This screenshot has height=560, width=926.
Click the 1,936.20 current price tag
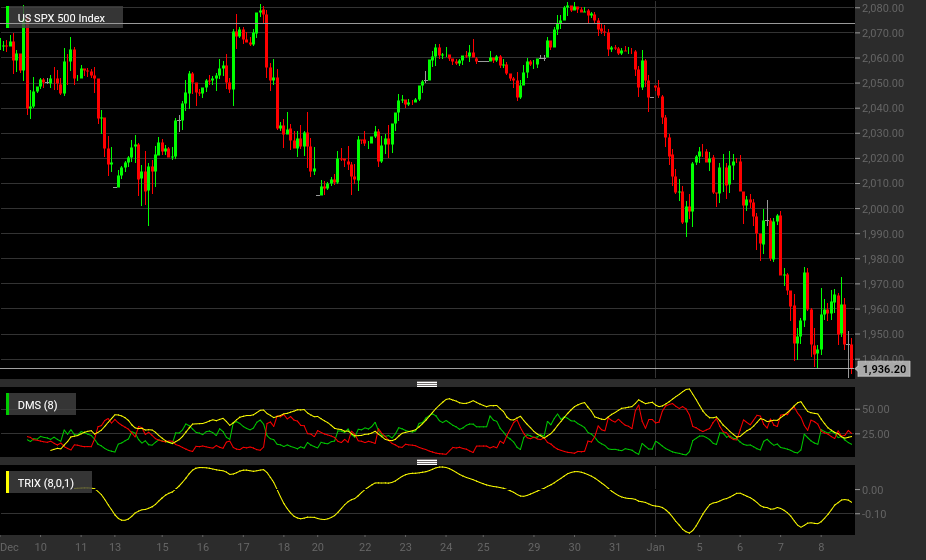pyautogui.click(x=883, y=369)
